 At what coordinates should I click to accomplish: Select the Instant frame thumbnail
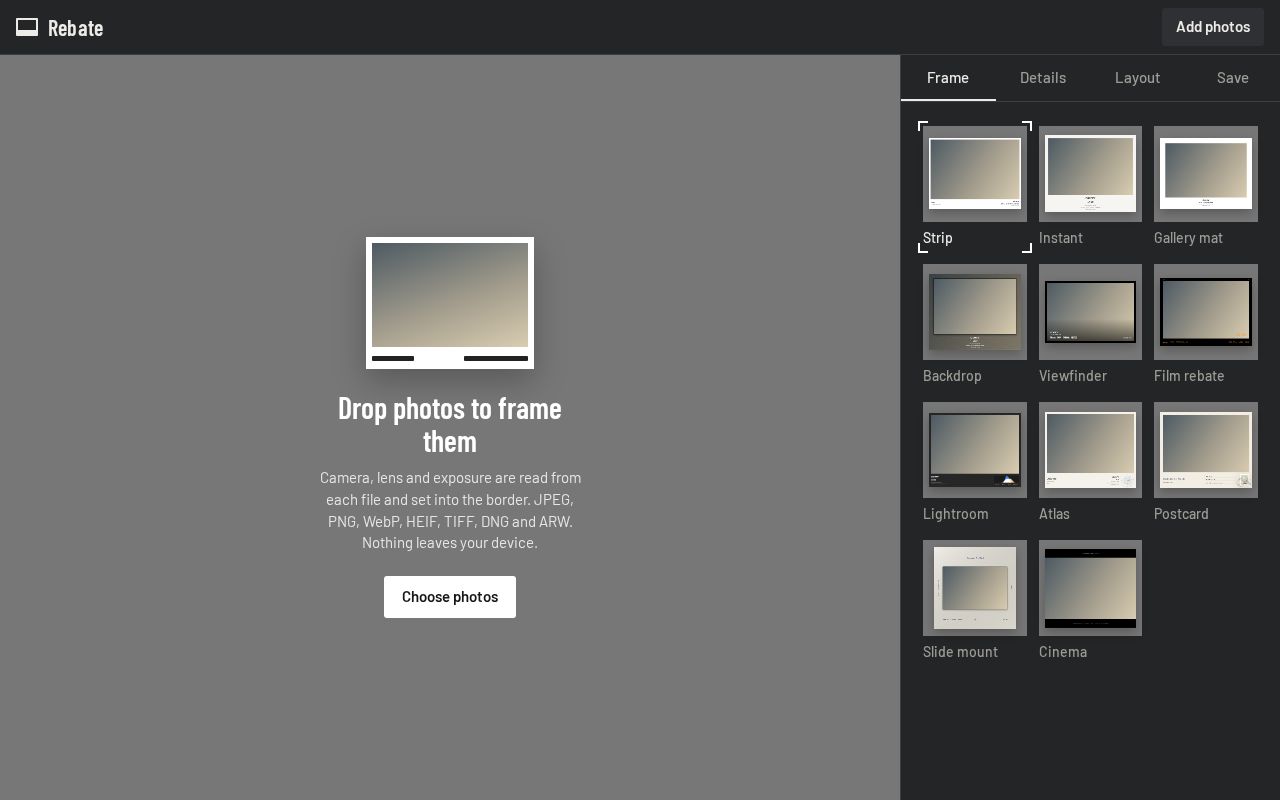(x=1090, y=174)
